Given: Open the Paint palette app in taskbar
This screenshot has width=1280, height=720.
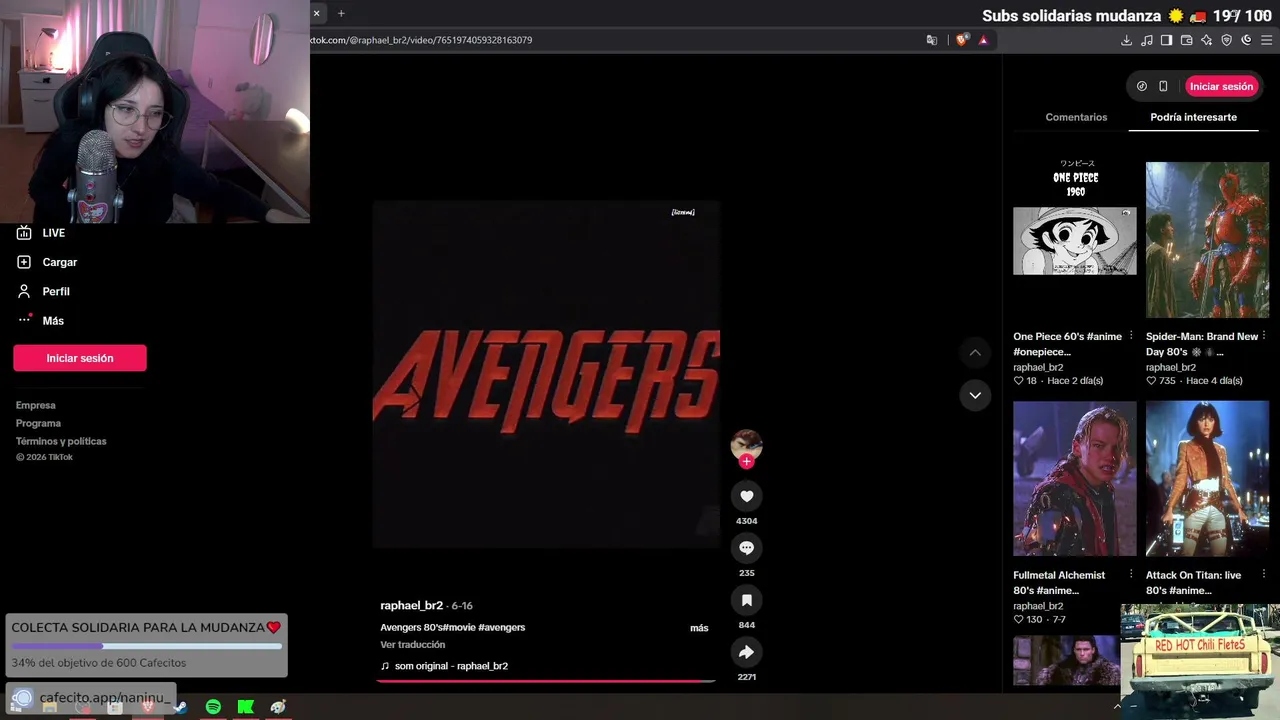Looking at the screenshot, I should [x=278, y=707].
